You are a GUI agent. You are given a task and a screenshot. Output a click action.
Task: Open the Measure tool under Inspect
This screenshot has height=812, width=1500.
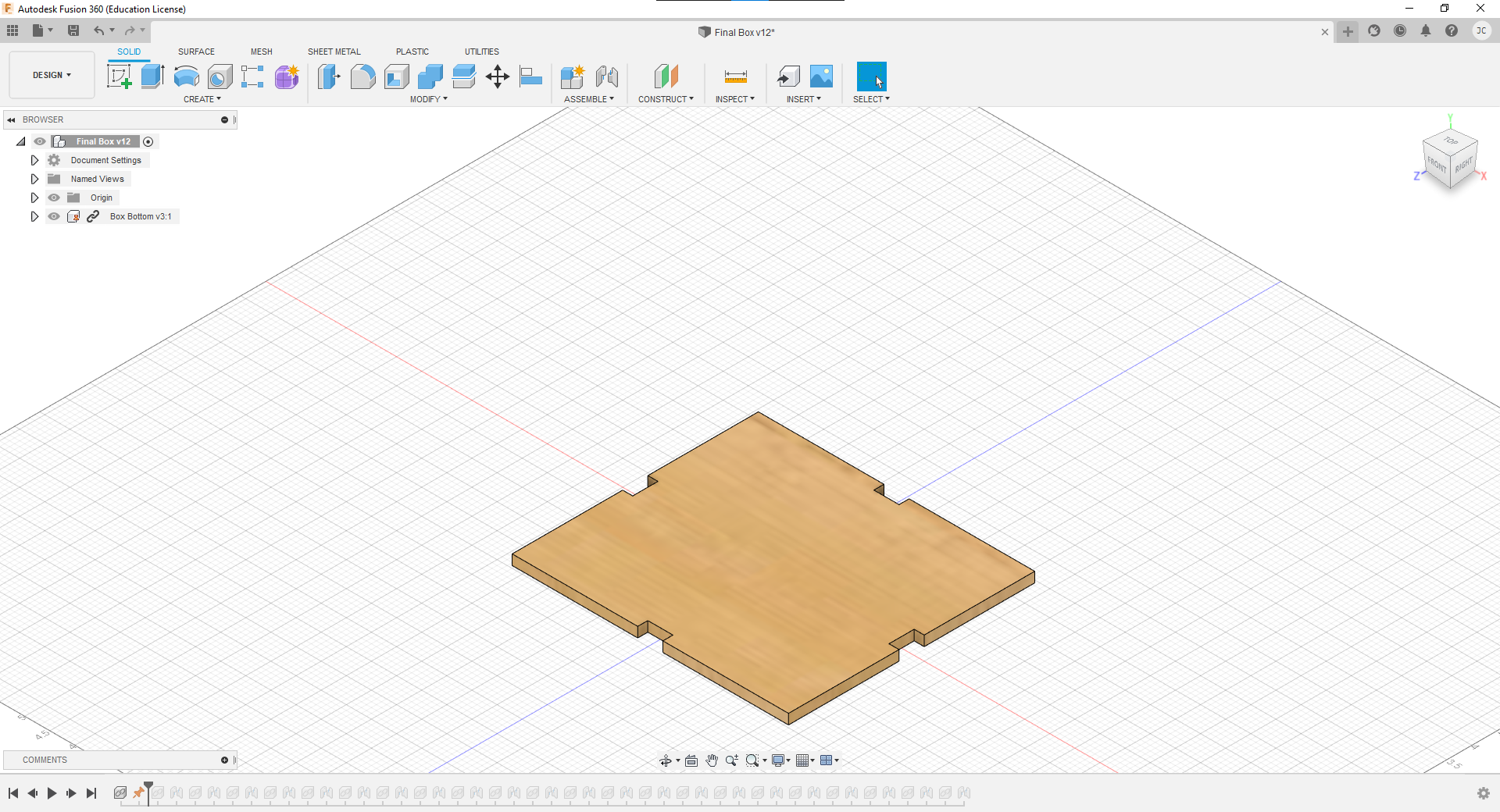click(x=735, y=77)
